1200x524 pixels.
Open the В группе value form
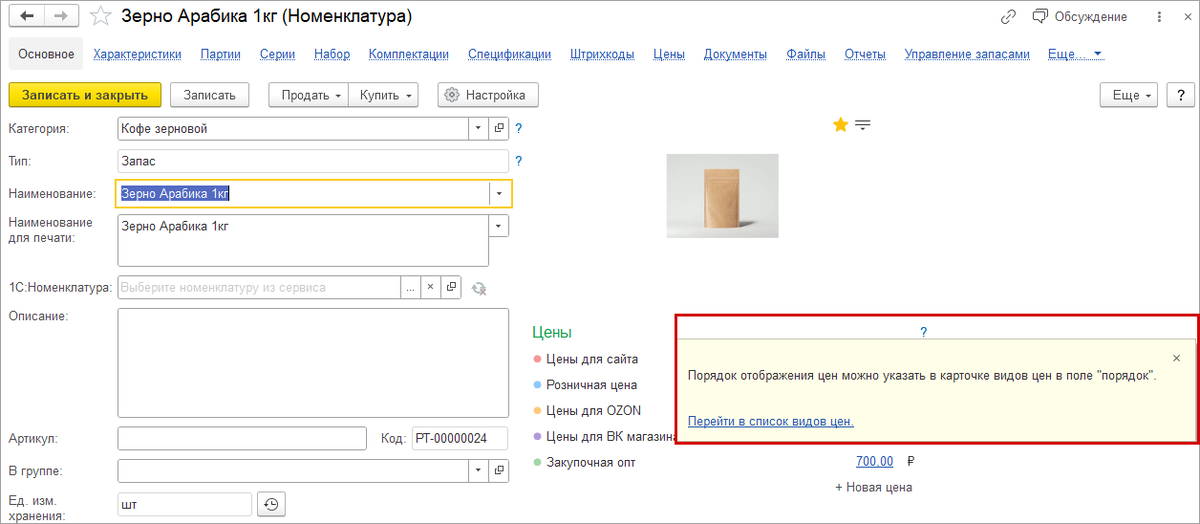click(x=499, y=469)
